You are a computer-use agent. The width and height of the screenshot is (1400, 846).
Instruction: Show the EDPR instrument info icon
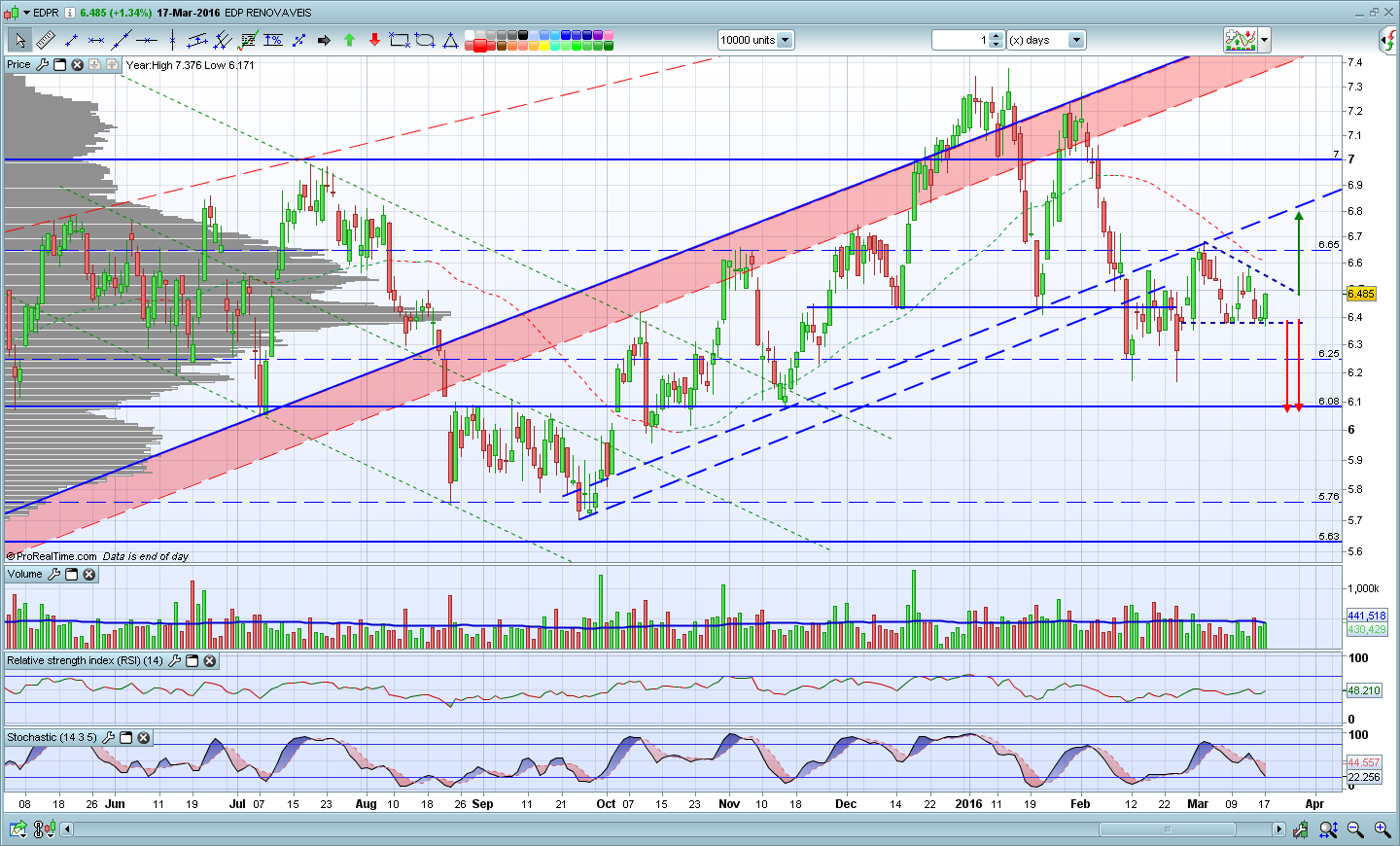coord(69,13)
